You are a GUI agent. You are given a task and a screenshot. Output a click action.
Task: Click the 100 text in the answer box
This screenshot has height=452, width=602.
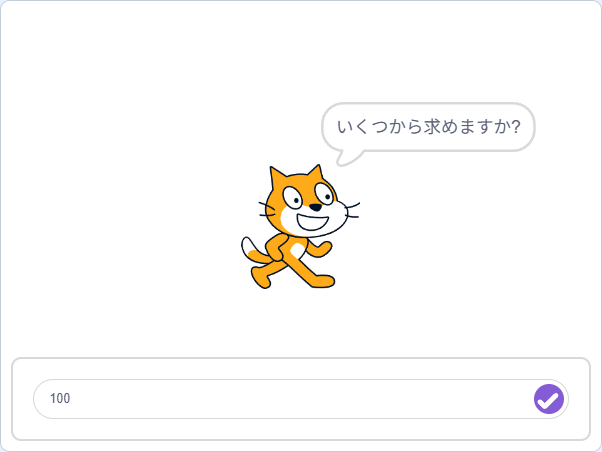[x=60, y=399]
